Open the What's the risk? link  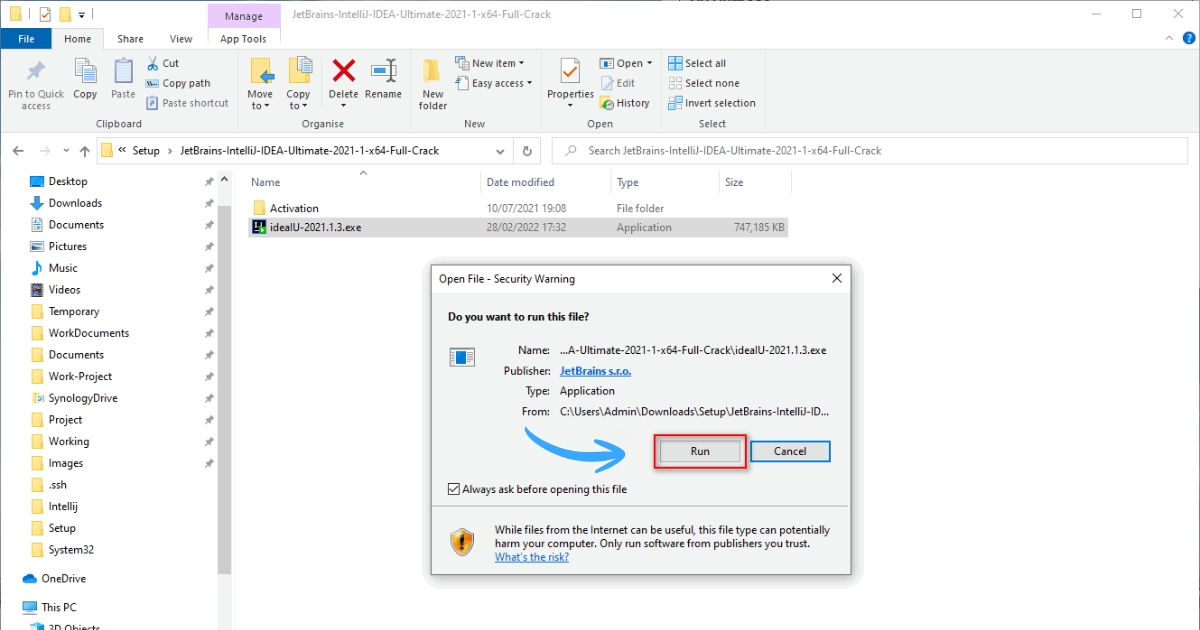[532, 557]
